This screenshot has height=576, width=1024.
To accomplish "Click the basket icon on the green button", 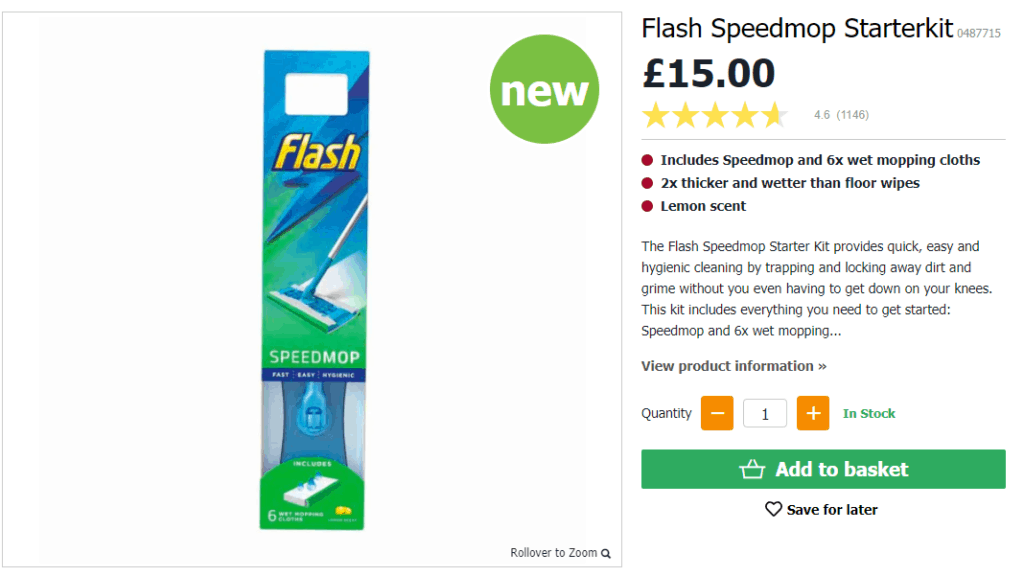I will pos(755,468).
